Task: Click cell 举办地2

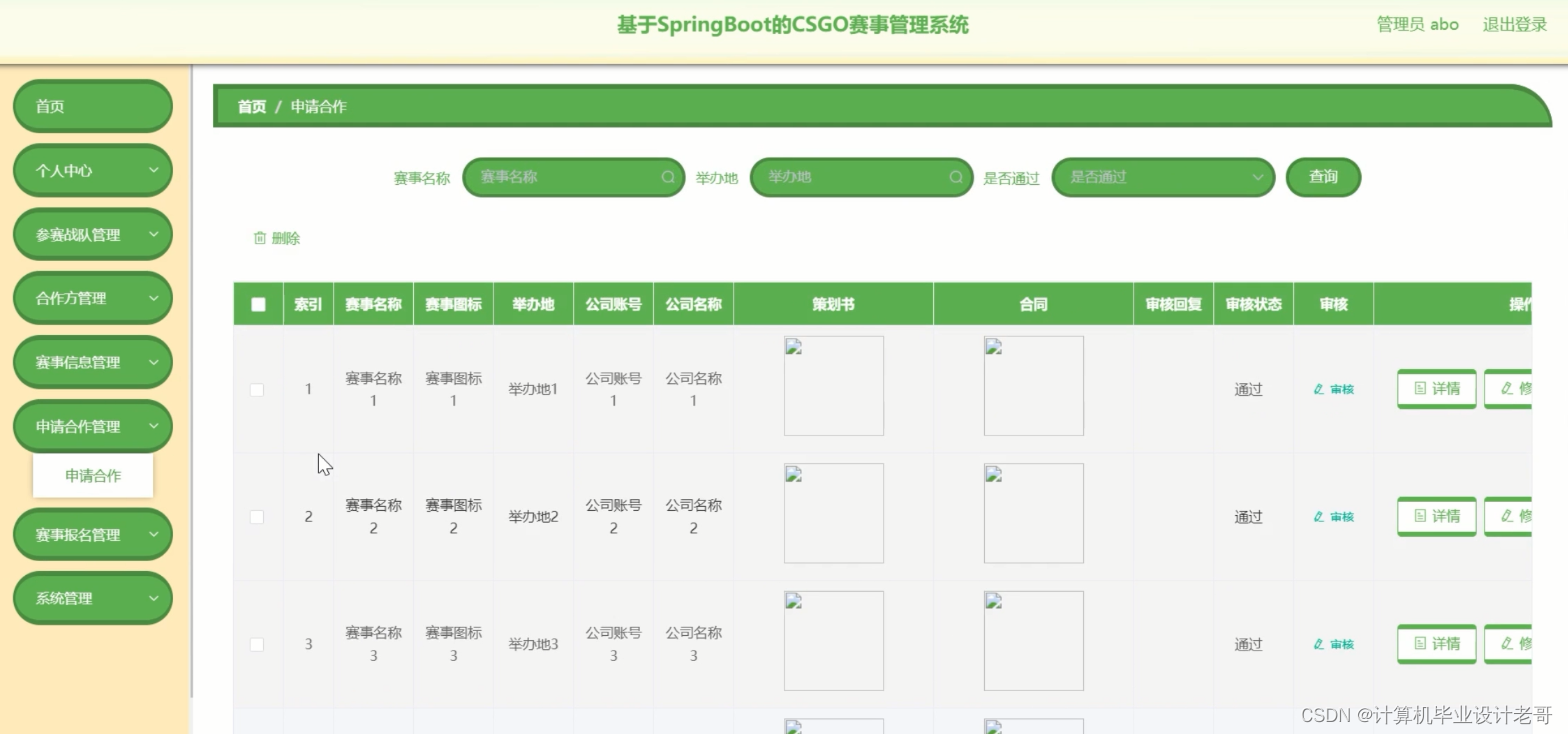Action: 533,517
